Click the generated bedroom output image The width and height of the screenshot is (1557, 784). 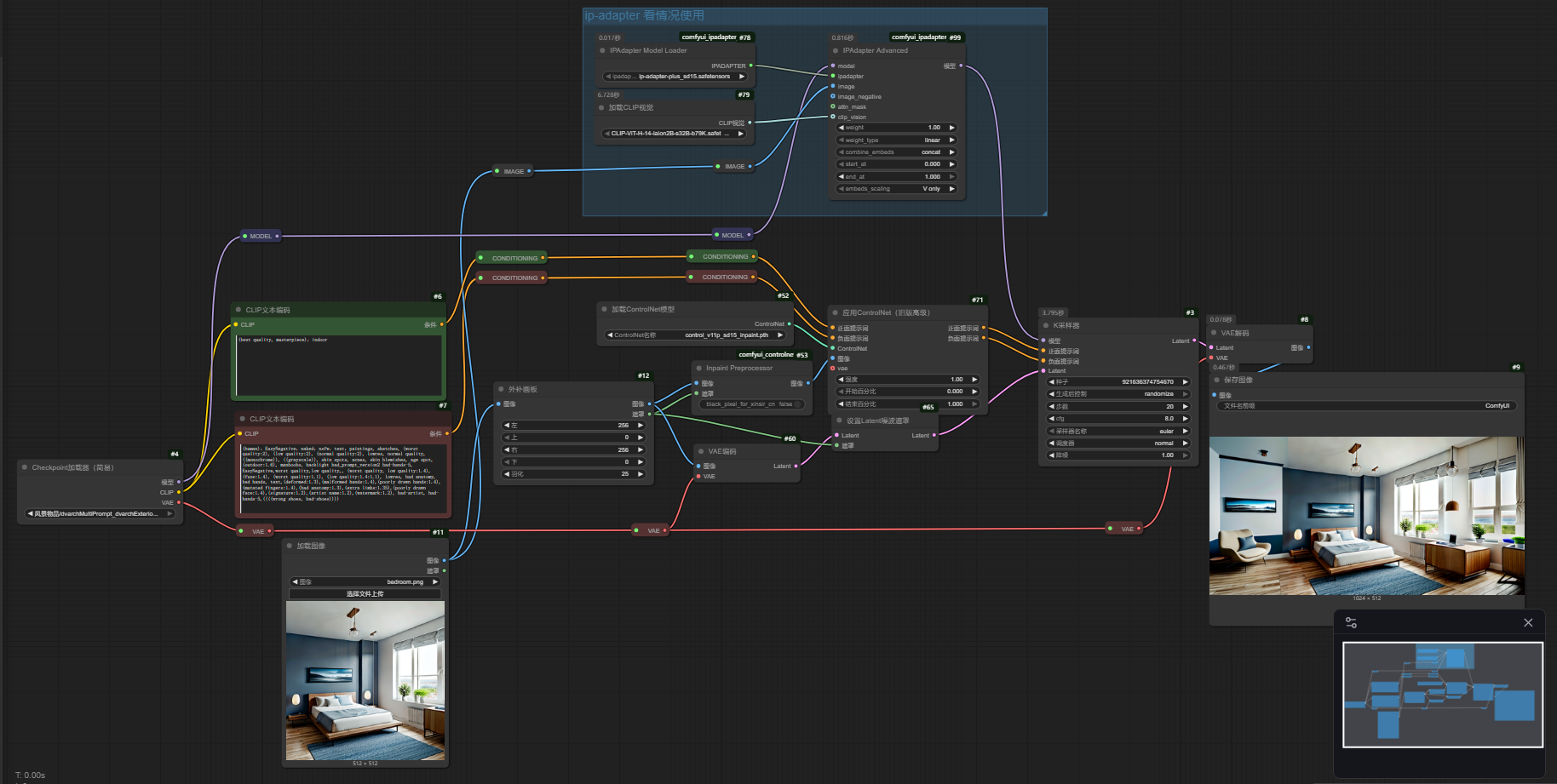click(x=1365, y=515)
